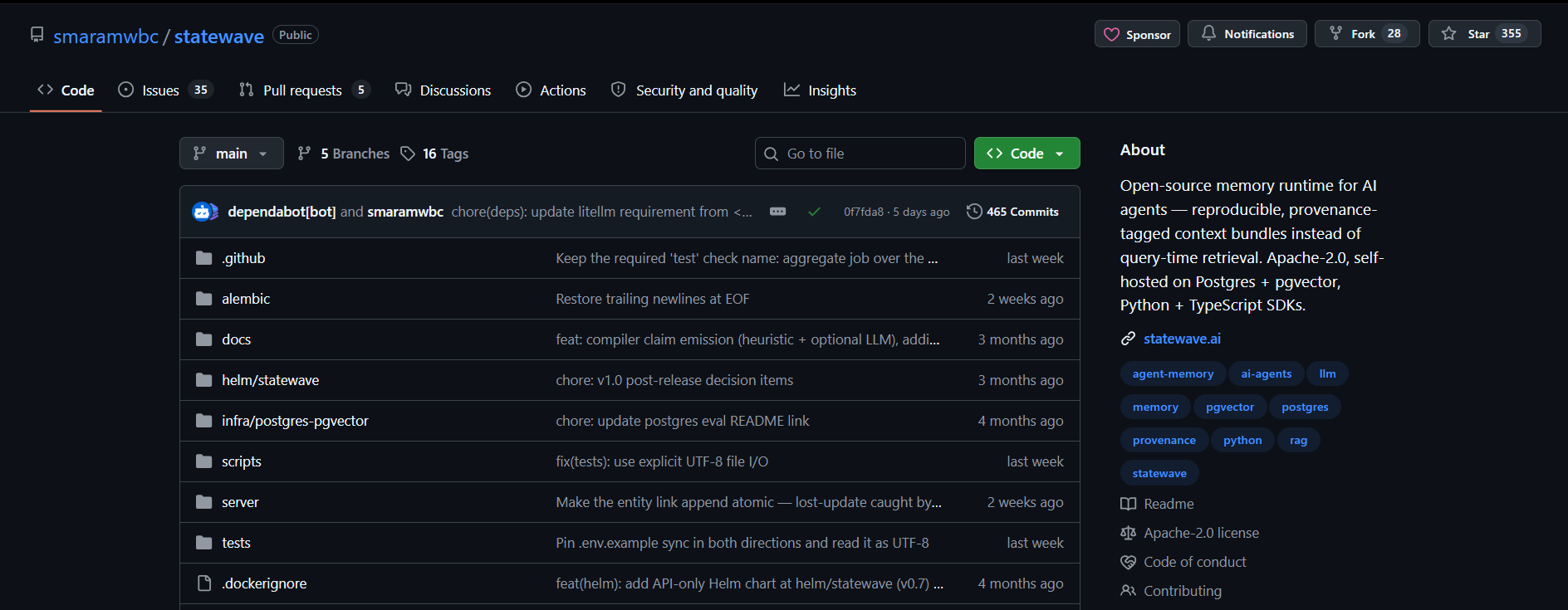
Task: Open the Contributing link
Action: pos(1171,591)
